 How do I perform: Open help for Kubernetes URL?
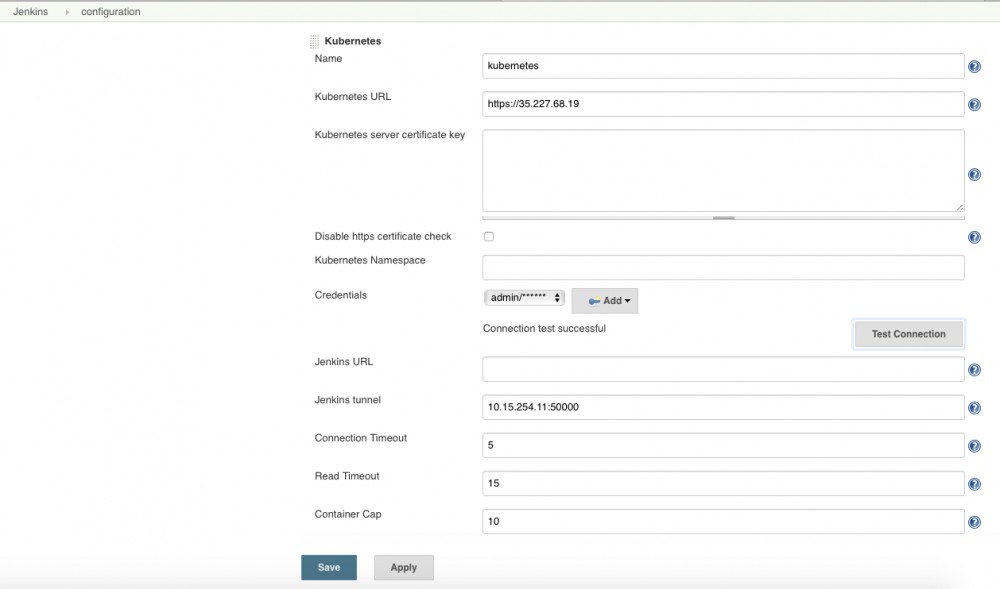coord(974,104)
